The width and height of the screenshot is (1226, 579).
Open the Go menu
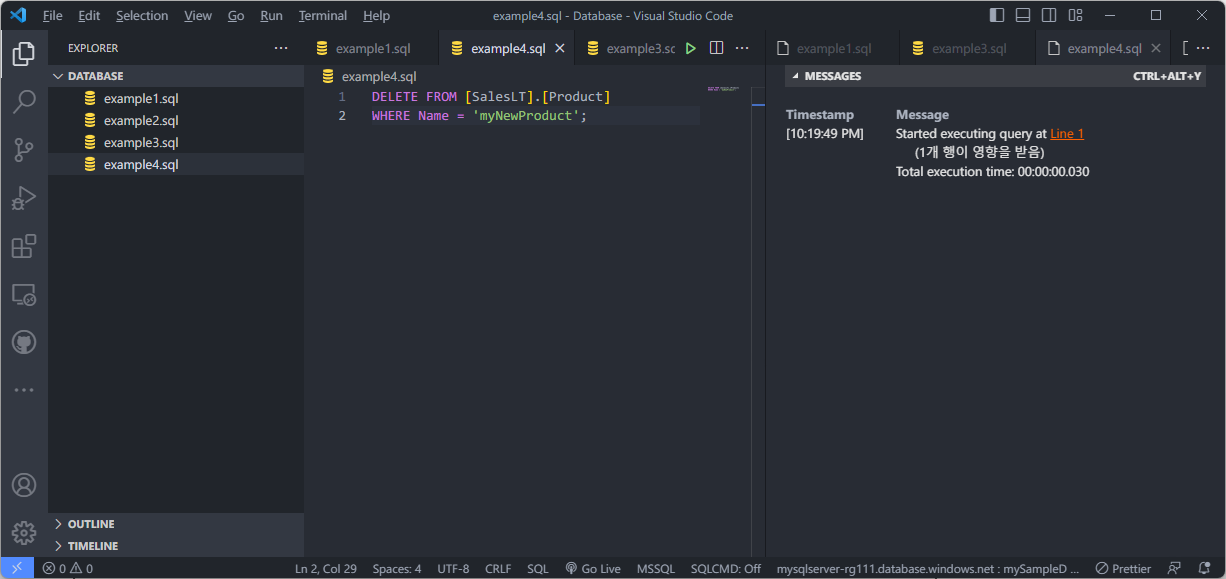(236, 16)
